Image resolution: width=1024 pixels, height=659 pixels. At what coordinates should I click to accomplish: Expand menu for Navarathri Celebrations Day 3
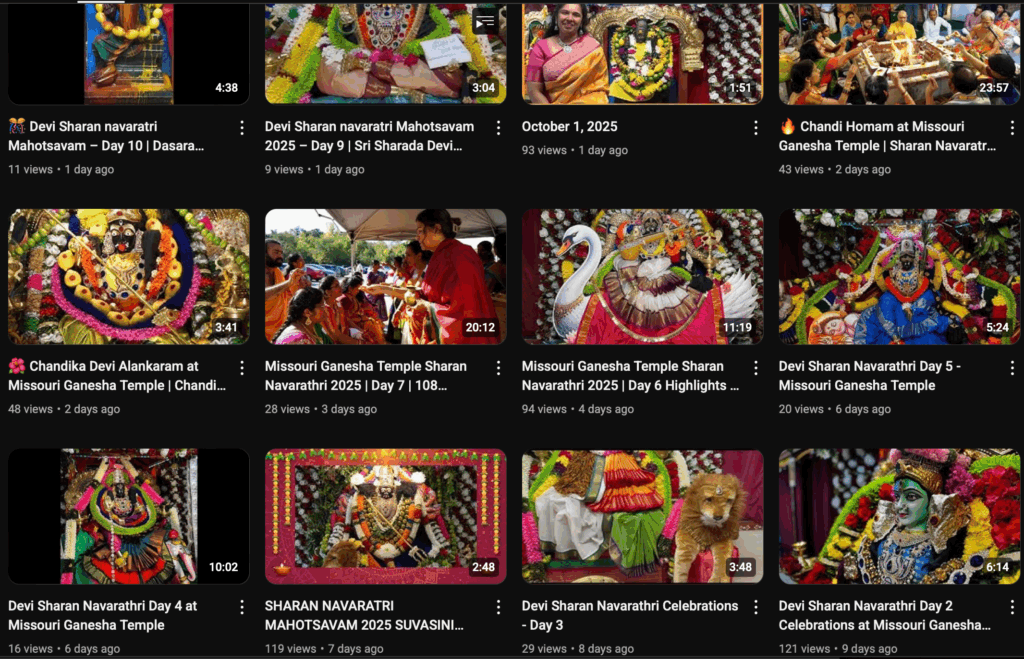click(x=755, y=607)
